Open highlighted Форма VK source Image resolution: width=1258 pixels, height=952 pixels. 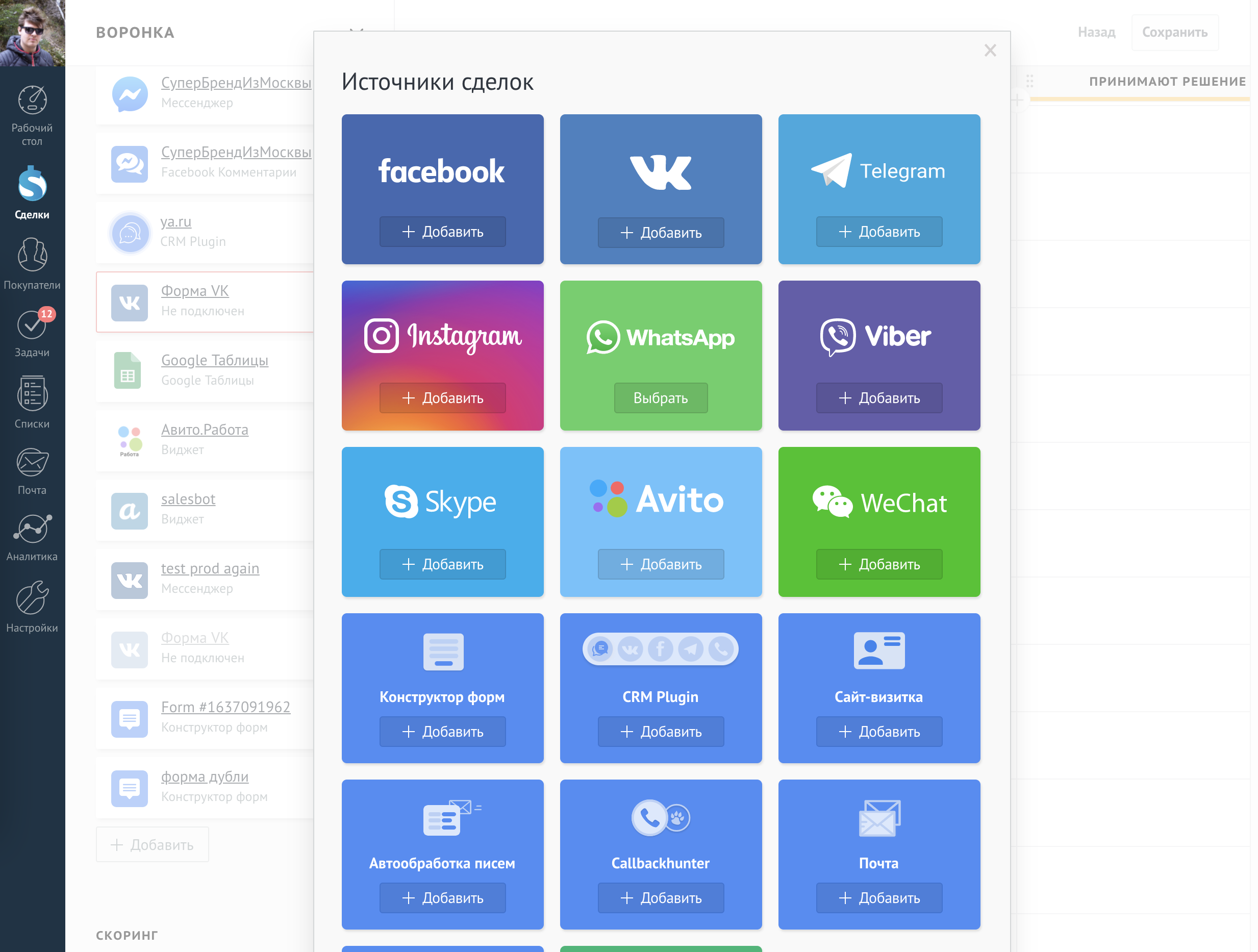point(194,291)
